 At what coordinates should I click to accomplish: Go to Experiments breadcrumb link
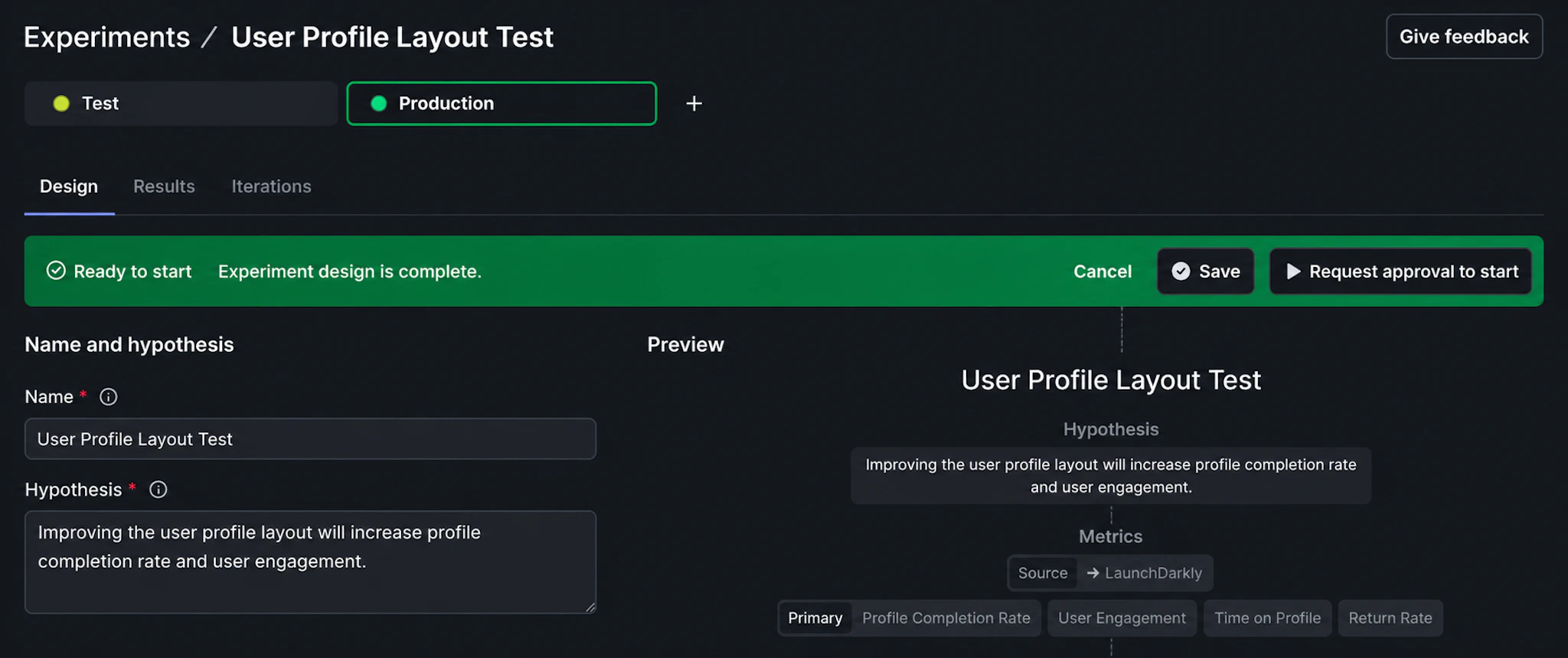pos(106,37)
